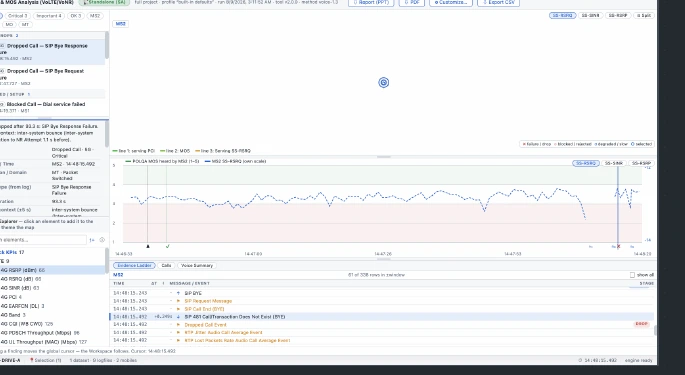Click the RTP Jitter Audio Call Average Event row

pos(382,333)
